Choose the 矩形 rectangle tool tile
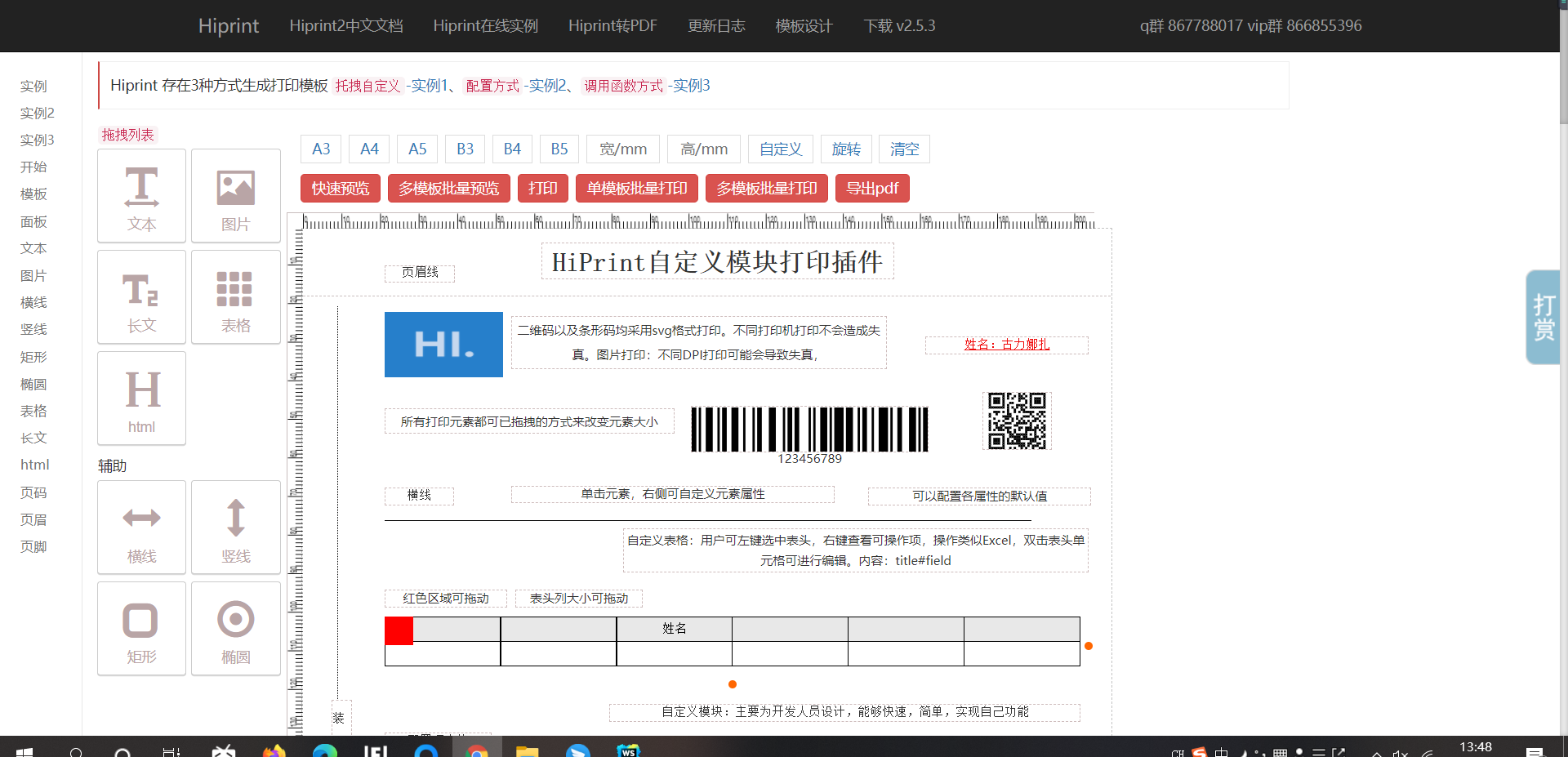The width and height of the screenshot is (1568, 757). coord(141,629)
